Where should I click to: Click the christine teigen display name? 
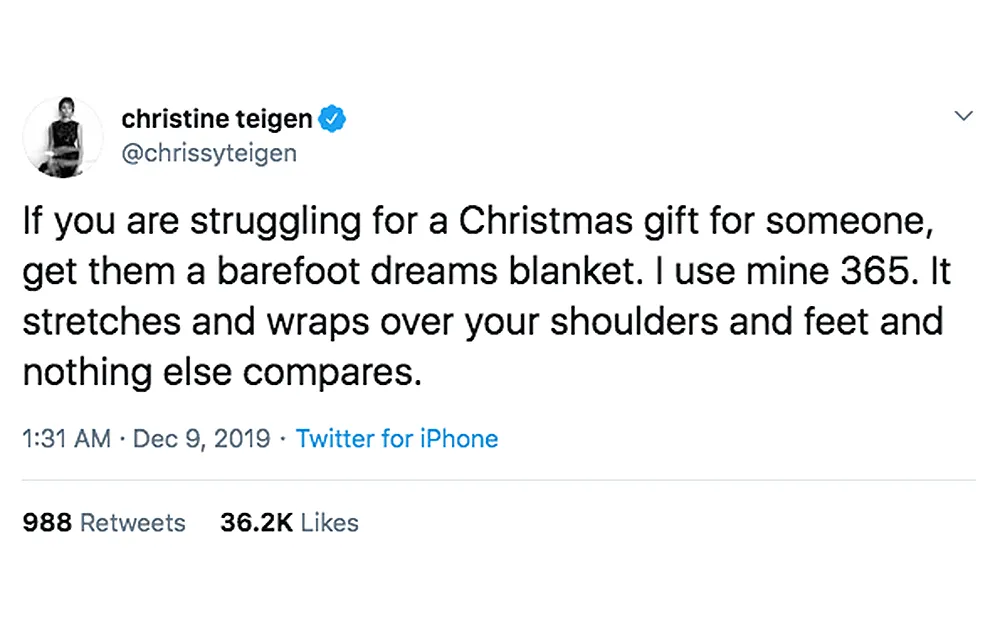coord(216,117)
